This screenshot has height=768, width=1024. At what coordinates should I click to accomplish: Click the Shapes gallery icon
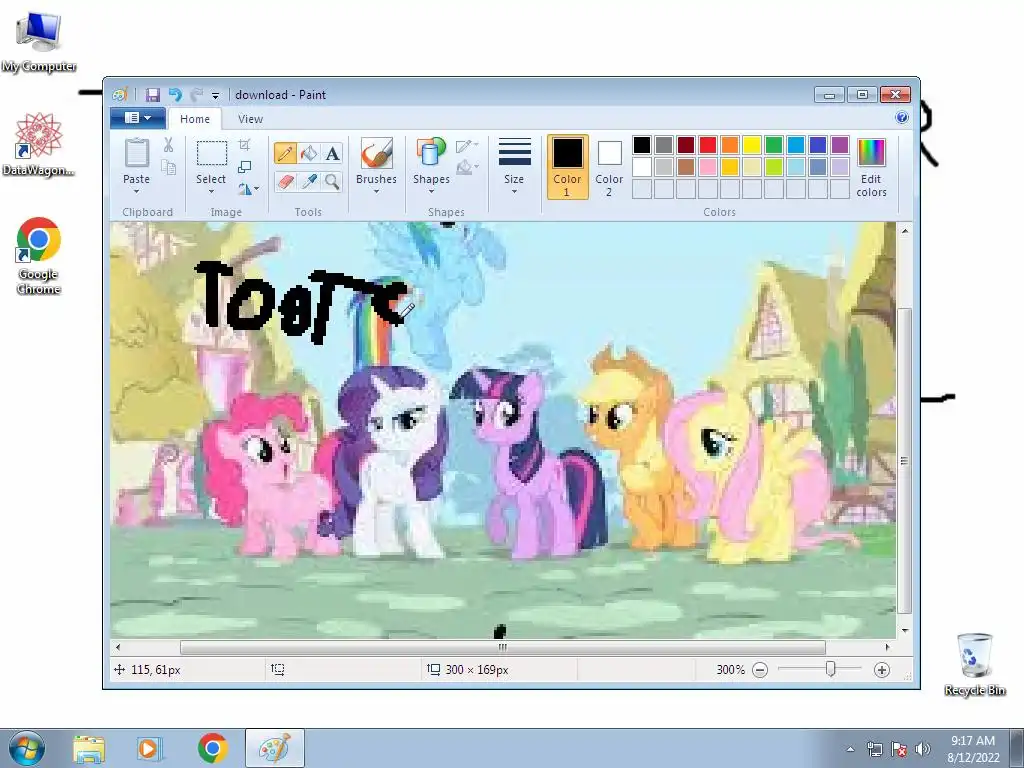(x=431, y=153)
